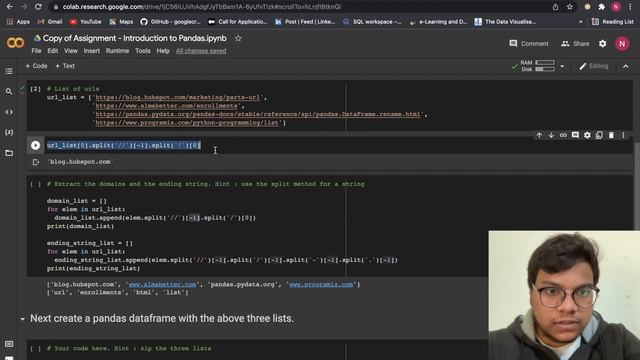
Task: Click into the 'Your code here' empty cell
Action: (x=257, y=349)
